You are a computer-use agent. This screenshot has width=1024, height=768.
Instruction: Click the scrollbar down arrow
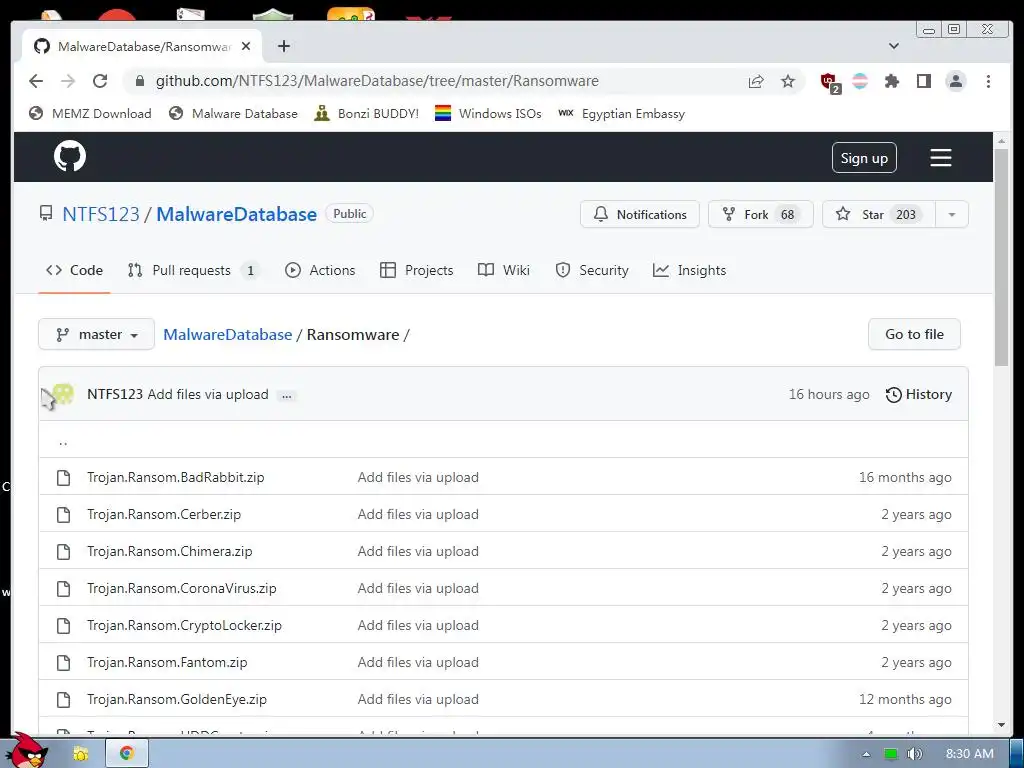point(1001,726)
